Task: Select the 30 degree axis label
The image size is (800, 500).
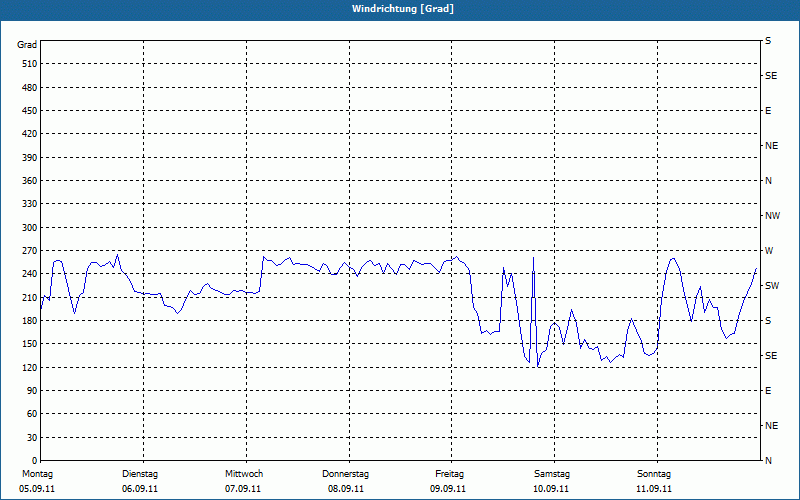Action: (32, 438)
